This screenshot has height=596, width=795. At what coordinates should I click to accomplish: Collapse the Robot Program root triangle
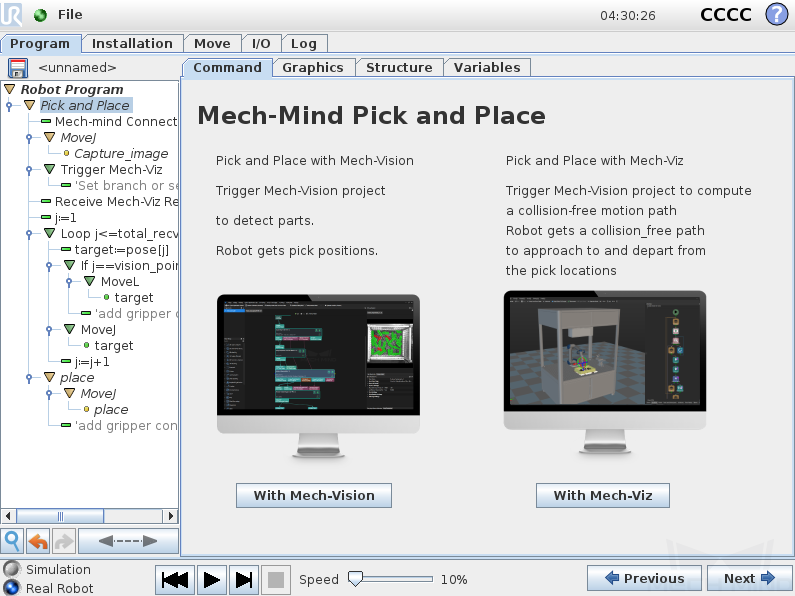(10, 89)
